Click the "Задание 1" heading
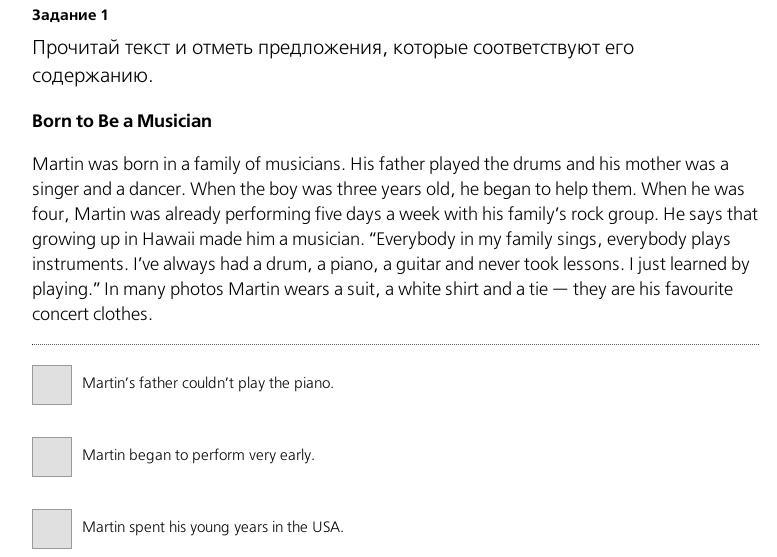The image size is (777, 557). click(x=70, y=15)
